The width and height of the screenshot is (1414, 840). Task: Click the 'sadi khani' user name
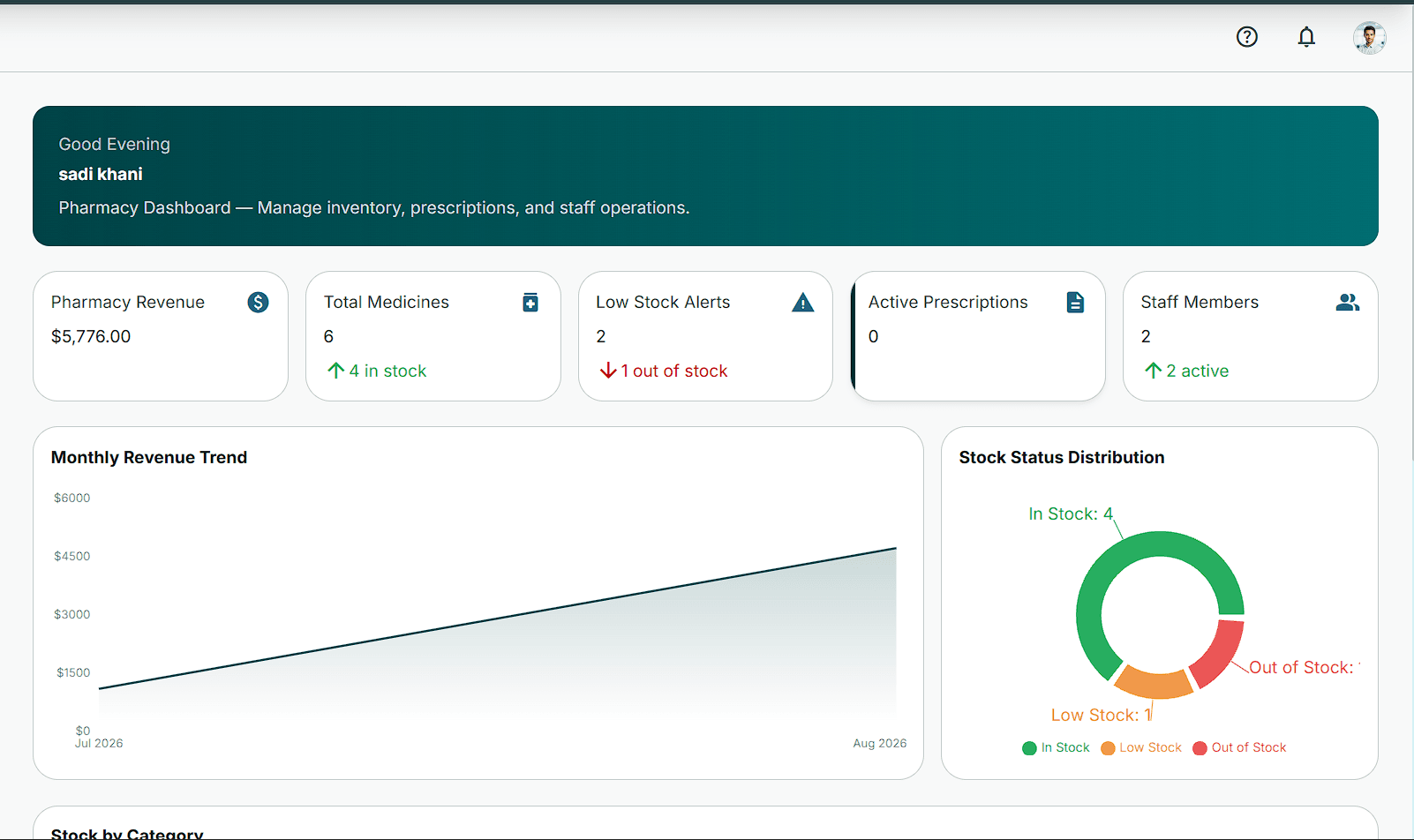tap(101, 175)
